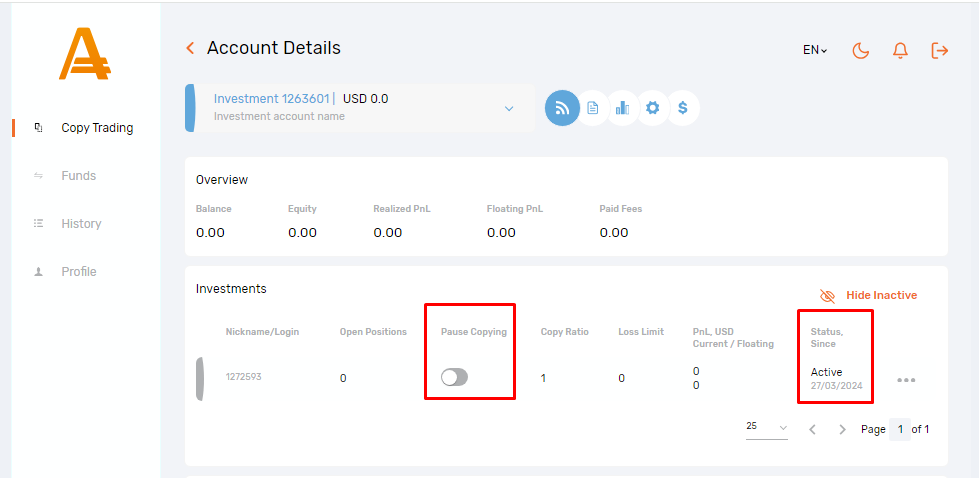The width and height of the screenshot is (979, 478).
Task: Click Hide Inactive investments toggle
Action: click(868, 295)
